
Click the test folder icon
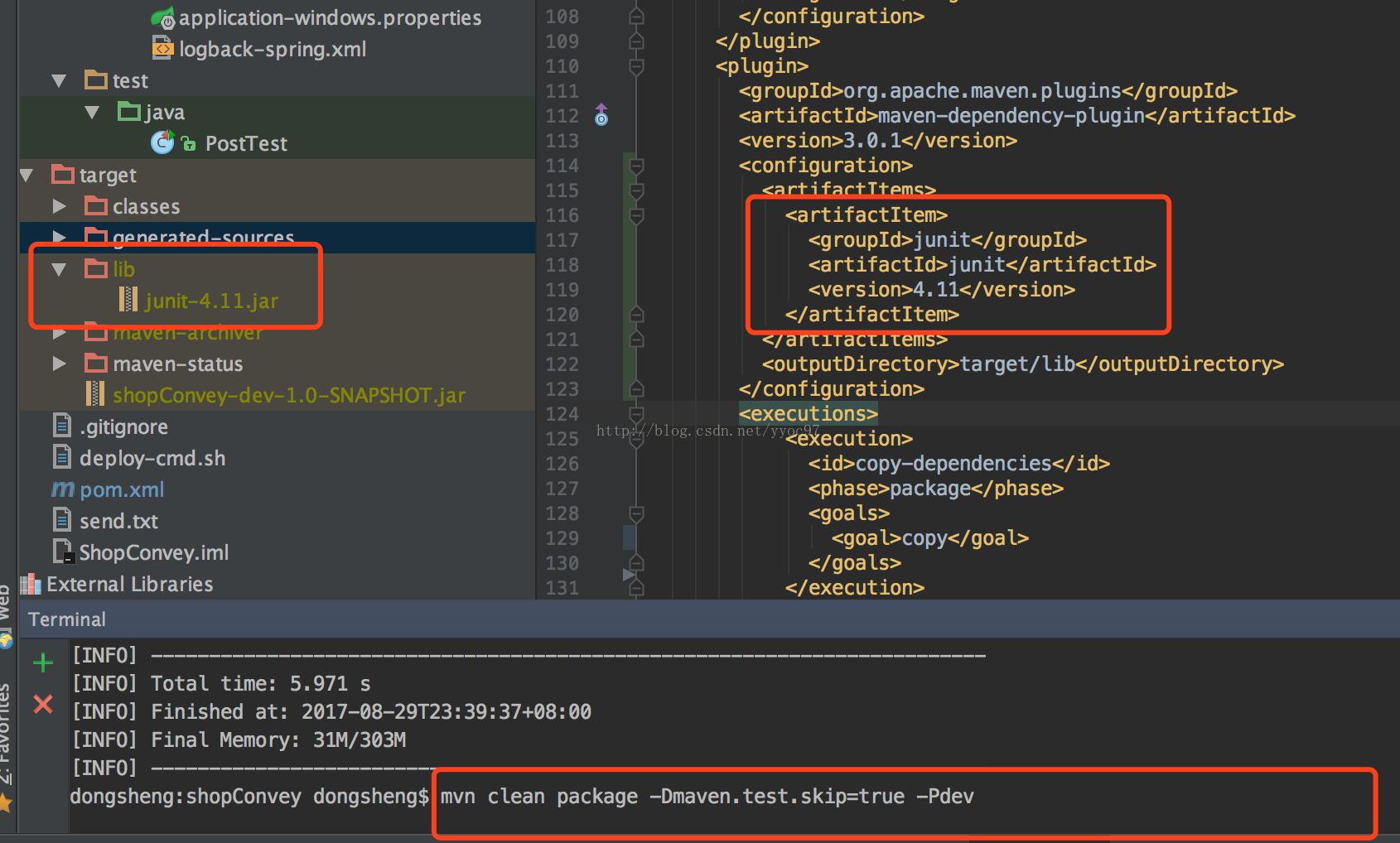96,79
